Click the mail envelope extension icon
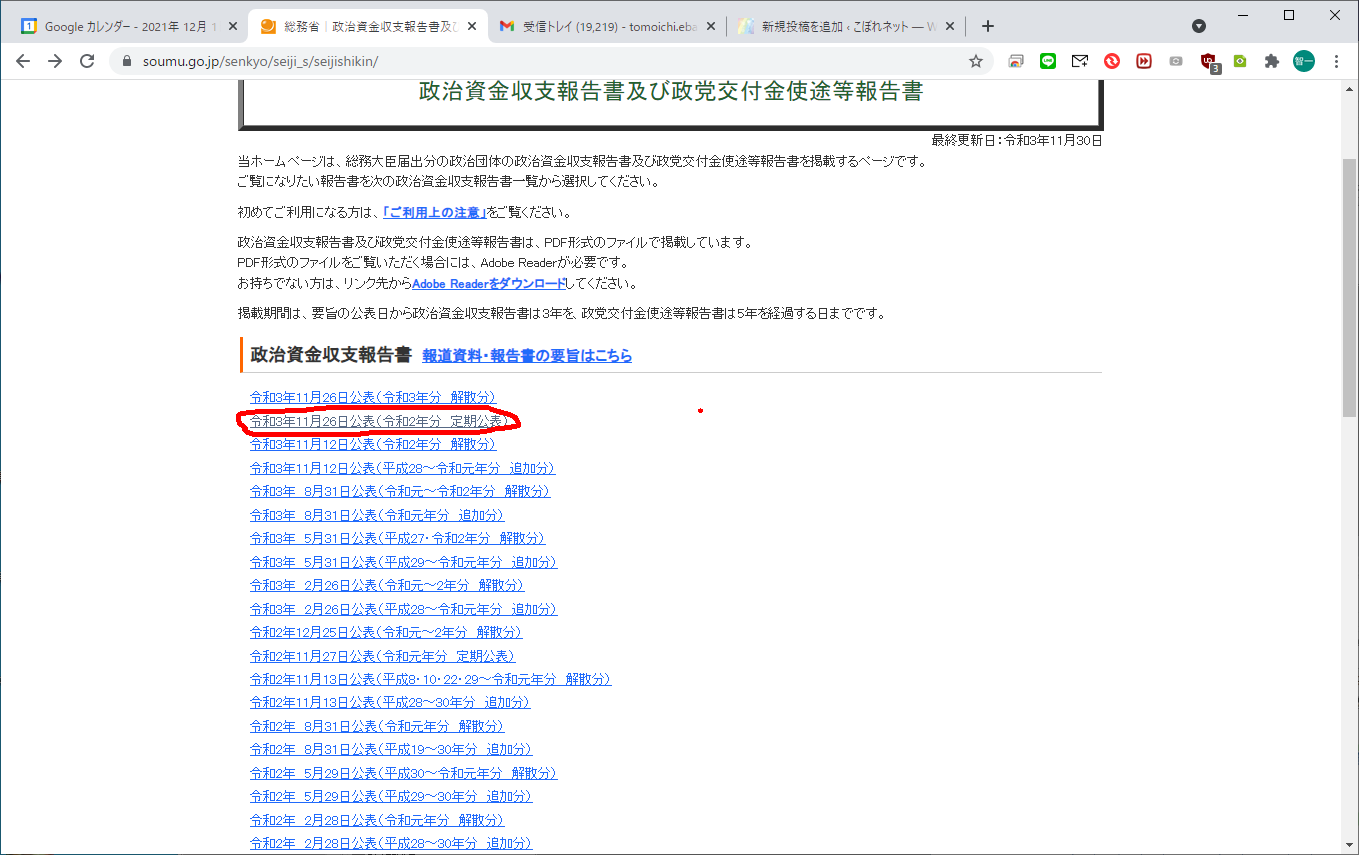This screenshot has height=855, width=1359. tap(1080, 61)
